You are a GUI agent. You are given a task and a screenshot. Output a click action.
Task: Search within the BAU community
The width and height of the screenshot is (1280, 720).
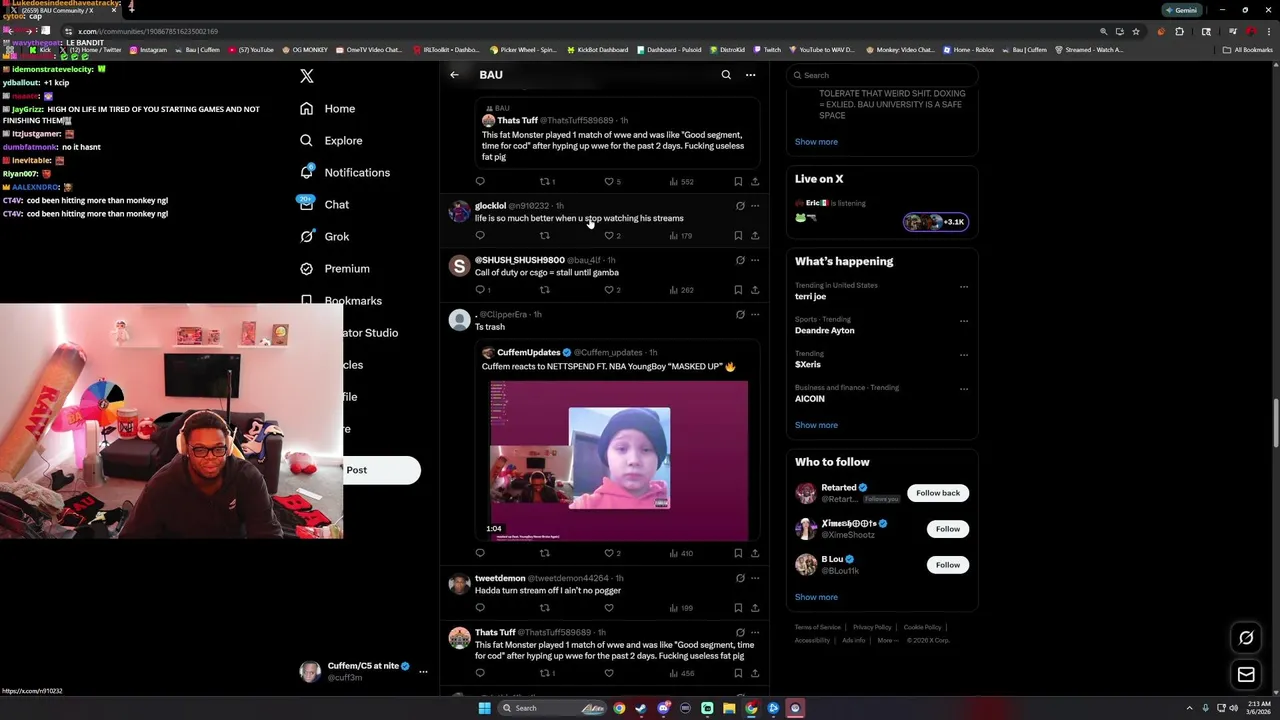point(726,75)
